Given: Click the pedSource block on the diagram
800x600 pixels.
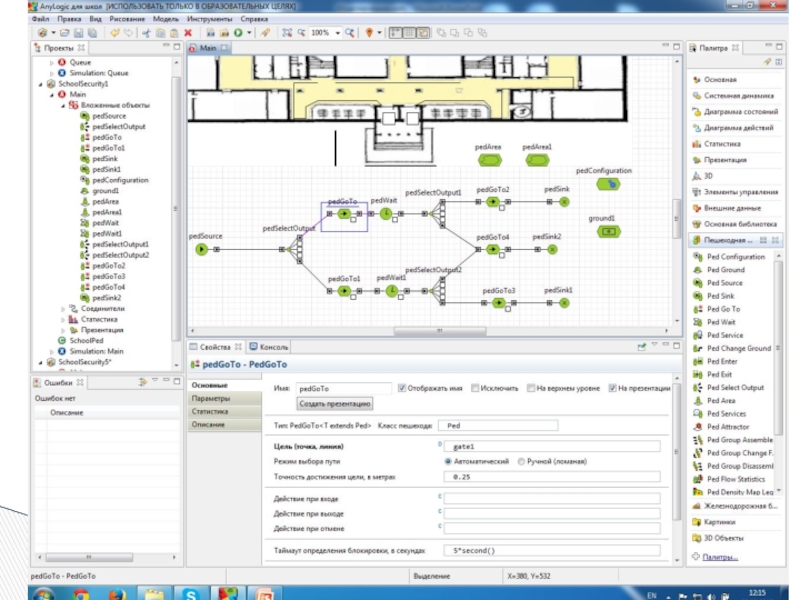Looking at the screenshot, I should point(200,249).
